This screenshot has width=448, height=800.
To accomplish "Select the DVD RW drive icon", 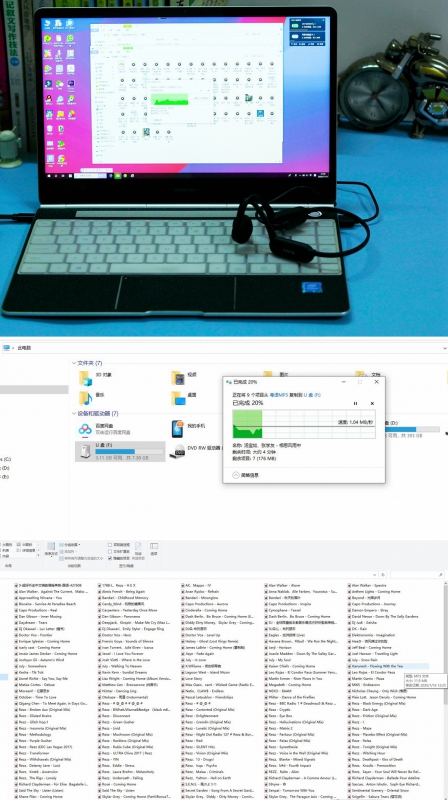I will 178,451.
